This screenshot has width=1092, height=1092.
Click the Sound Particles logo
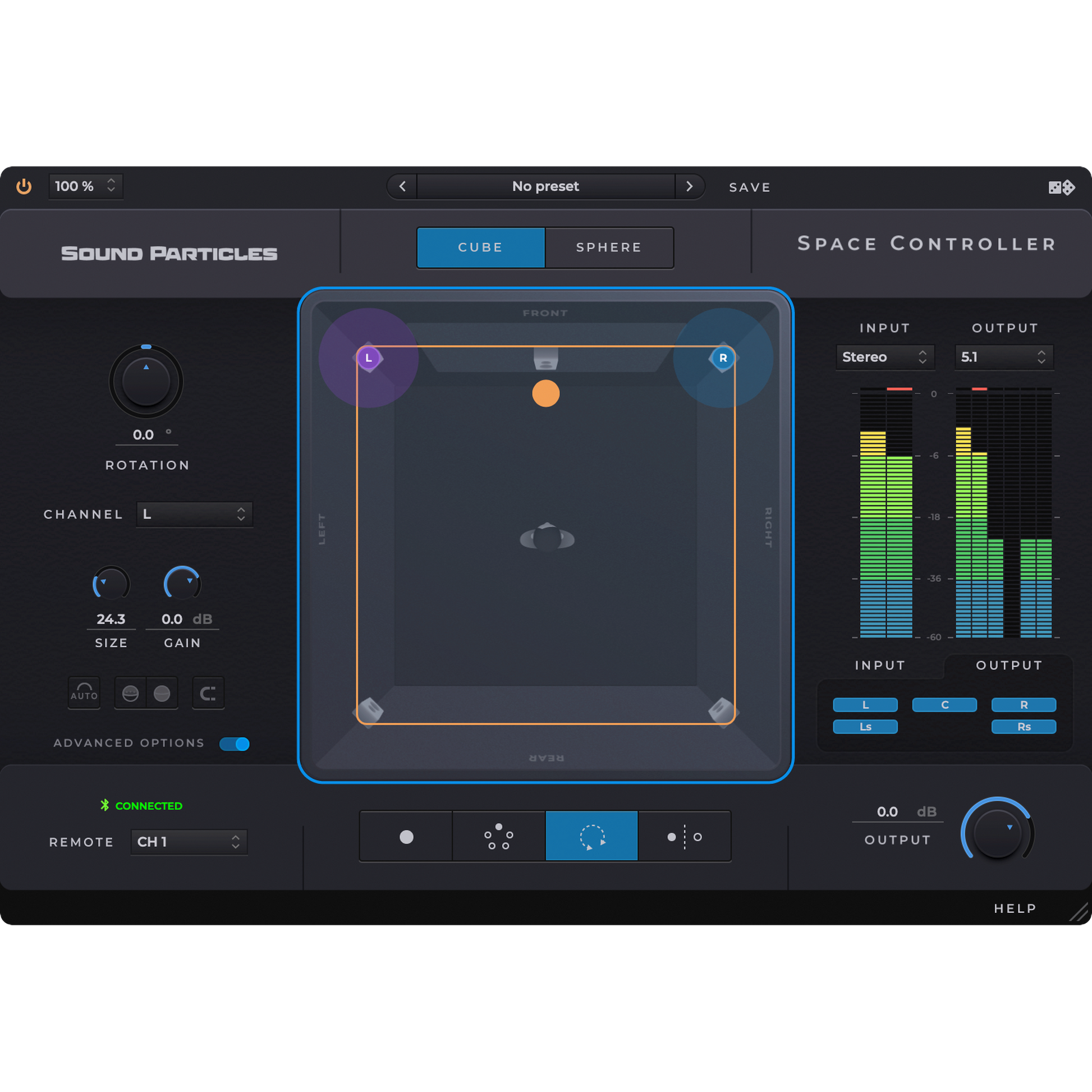coord(169,253)
